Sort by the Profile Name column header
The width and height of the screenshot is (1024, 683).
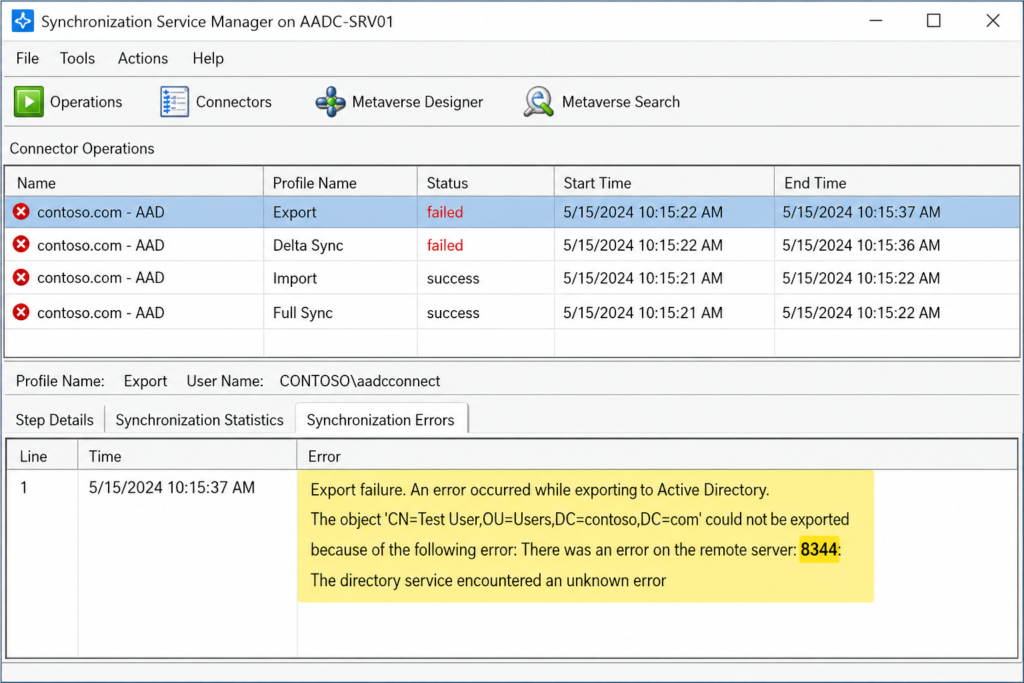point(340,183)
